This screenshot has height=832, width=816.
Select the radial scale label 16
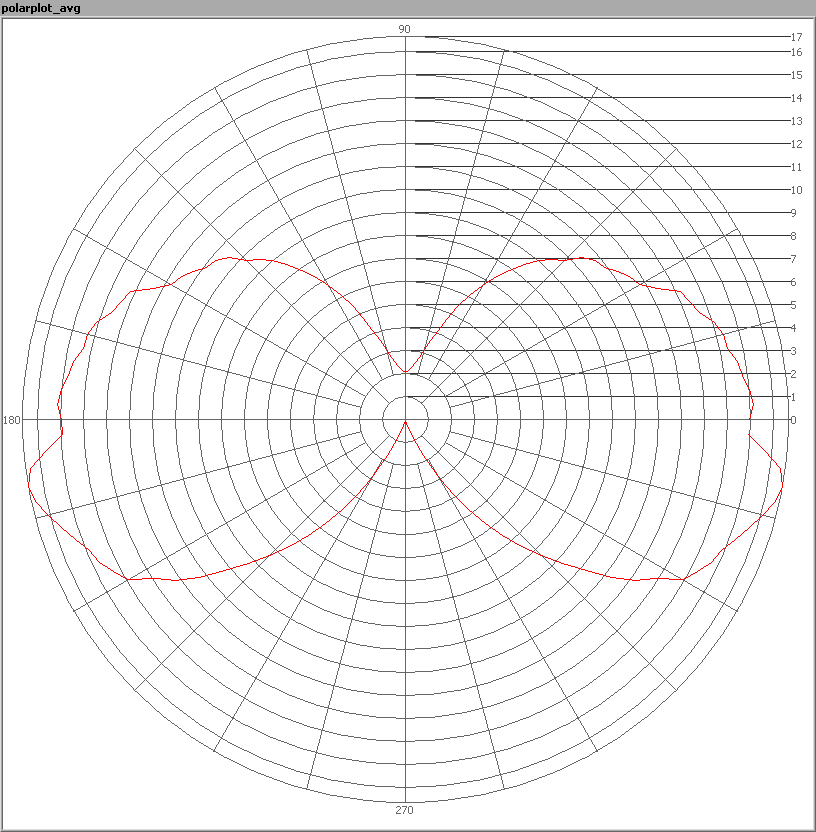click(796, 52)
